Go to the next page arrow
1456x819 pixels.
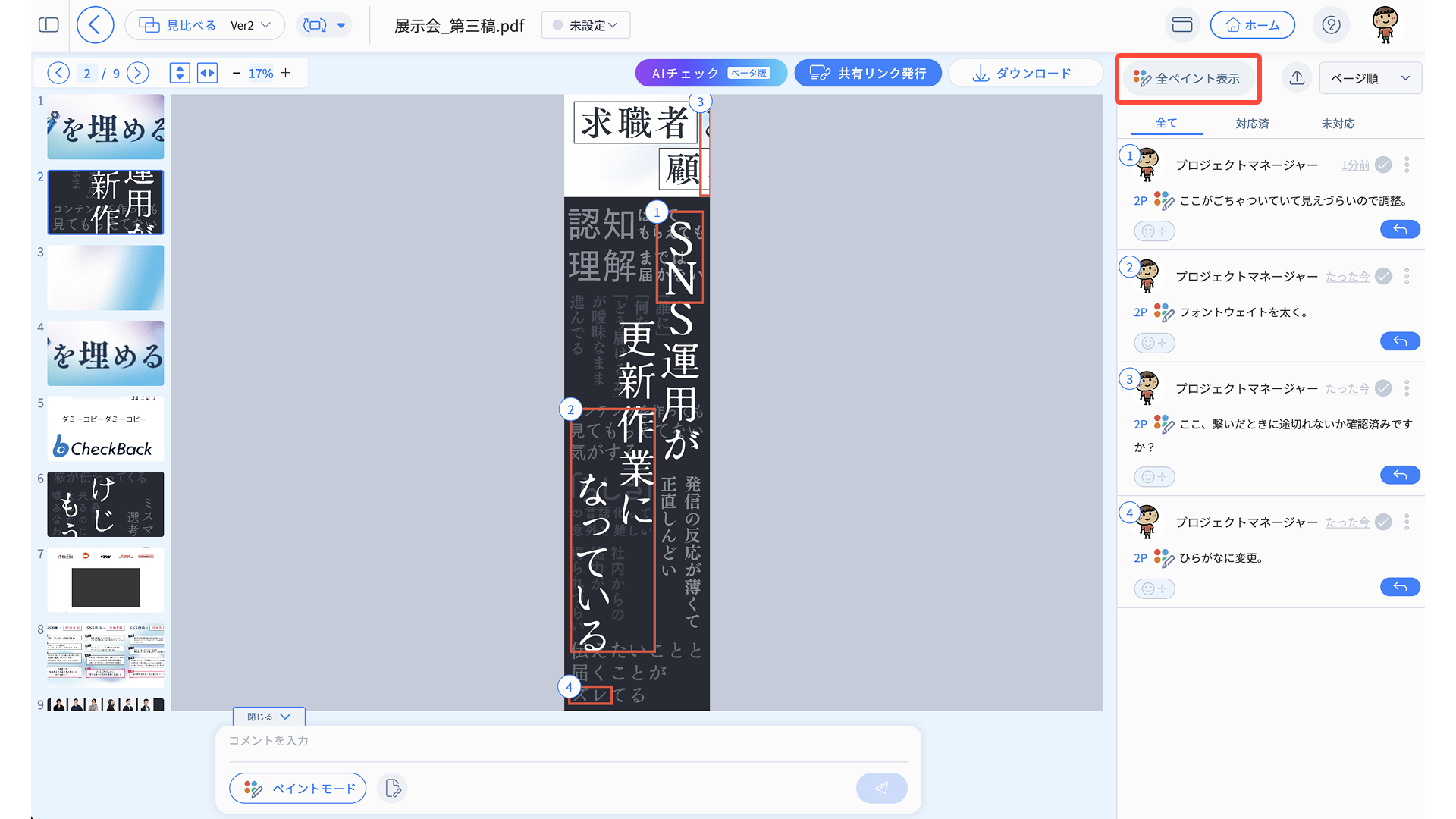[137, 73]
